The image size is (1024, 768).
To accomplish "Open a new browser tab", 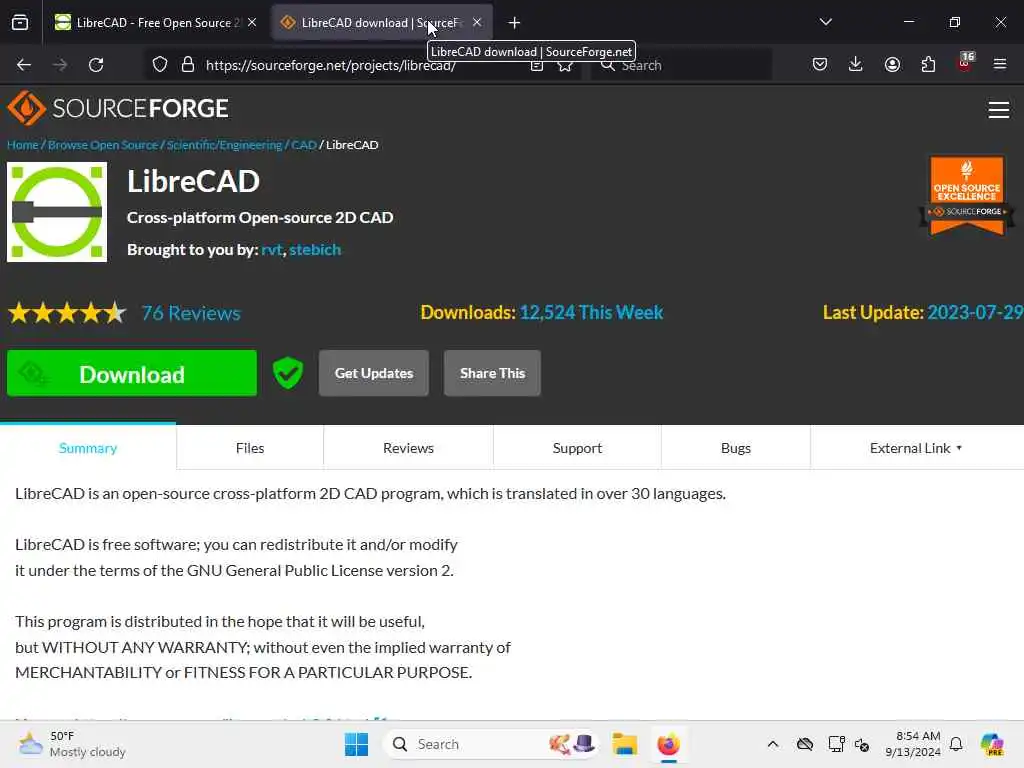I will [x=515, y=23].
